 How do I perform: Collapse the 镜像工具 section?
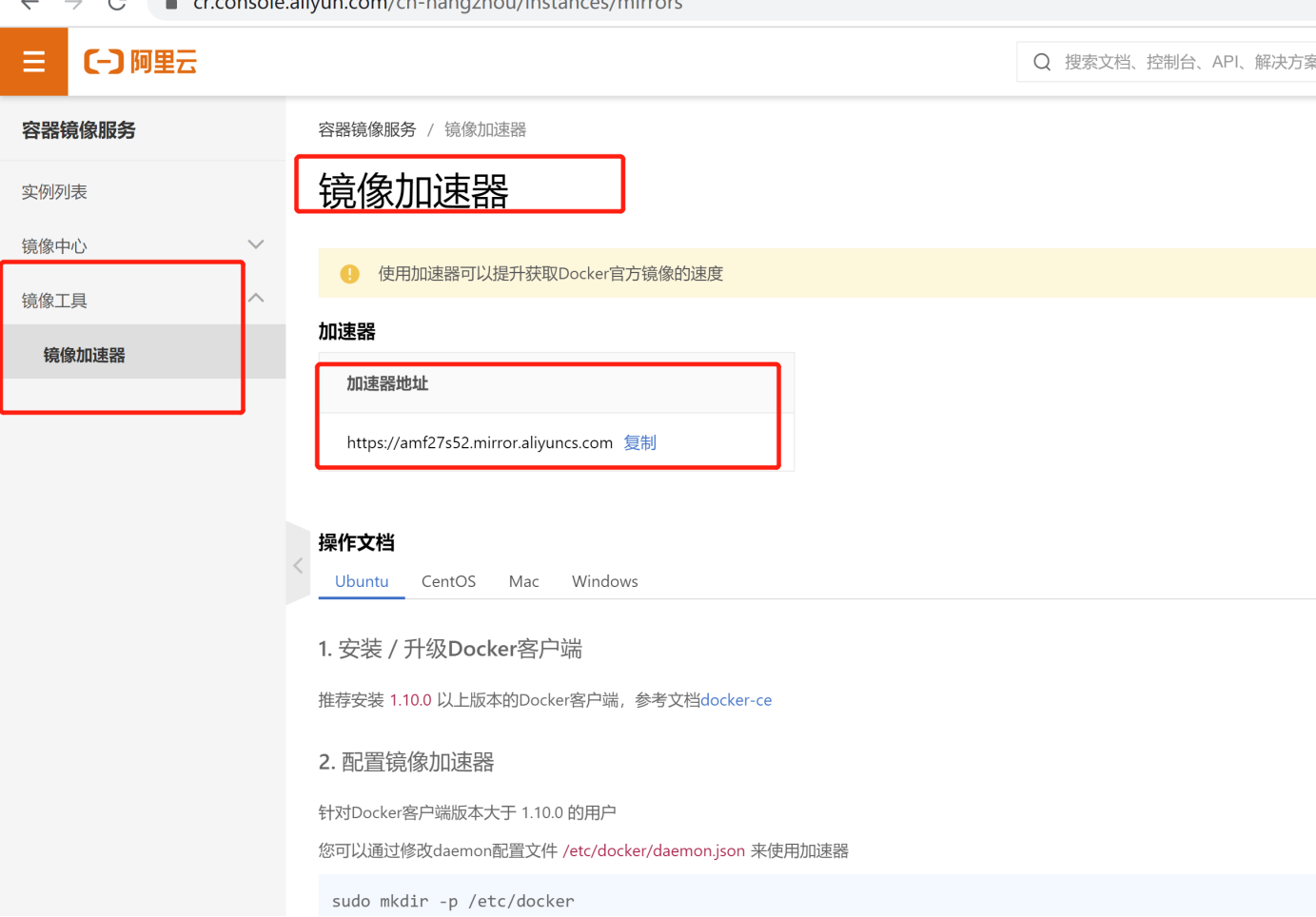255,297
